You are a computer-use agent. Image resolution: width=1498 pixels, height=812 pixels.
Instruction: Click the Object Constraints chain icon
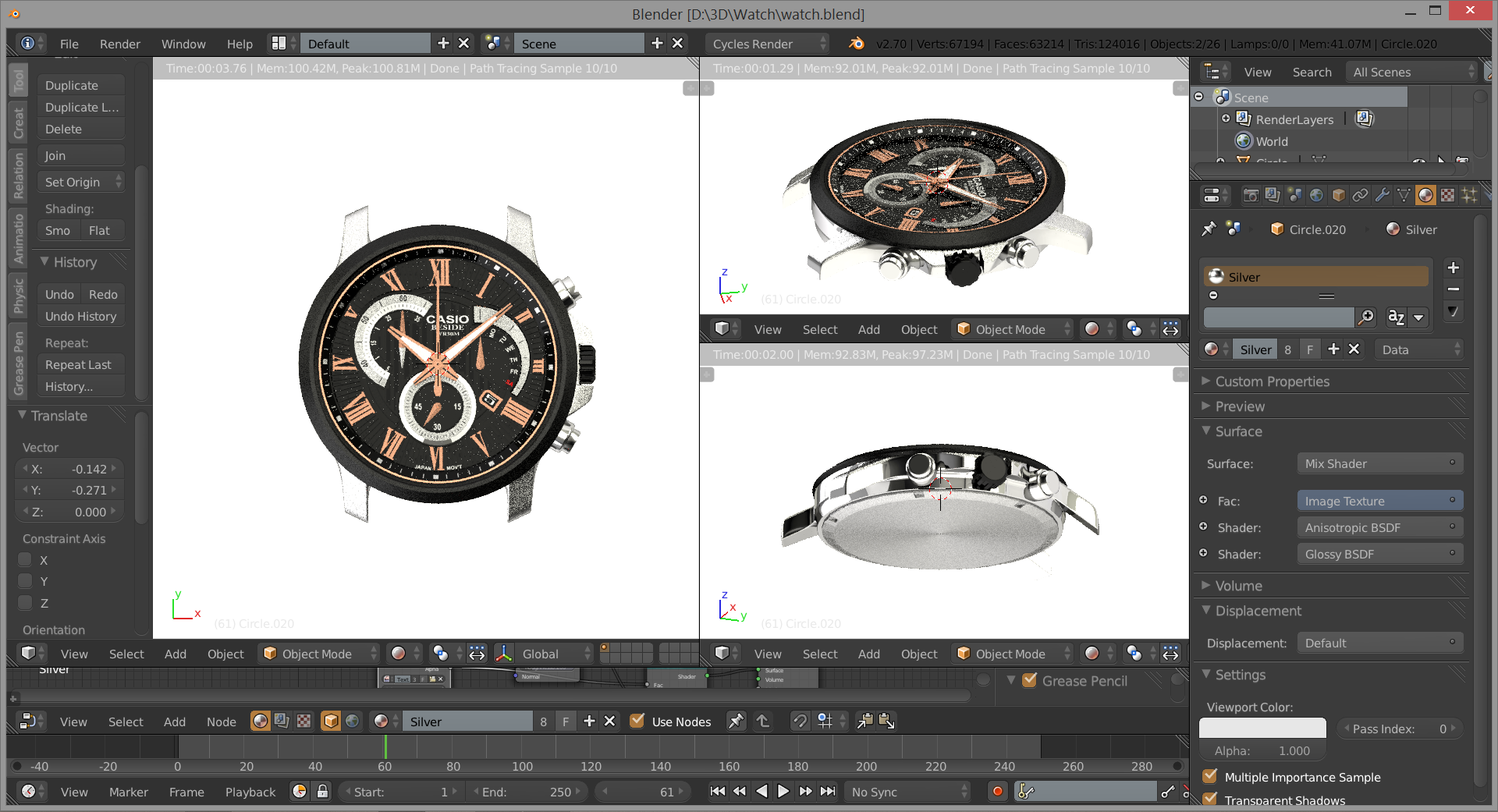tap(1360, 195)
